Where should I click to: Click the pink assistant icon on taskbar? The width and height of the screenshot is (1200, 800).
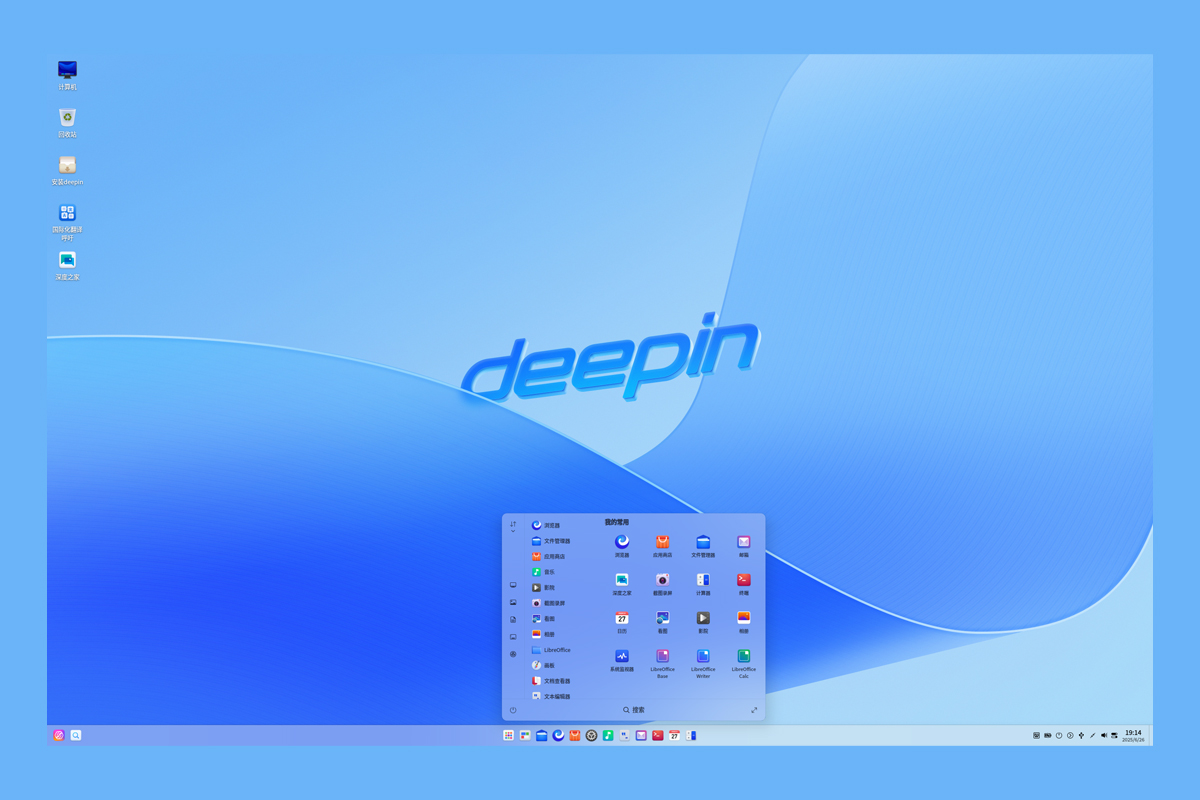59,735
